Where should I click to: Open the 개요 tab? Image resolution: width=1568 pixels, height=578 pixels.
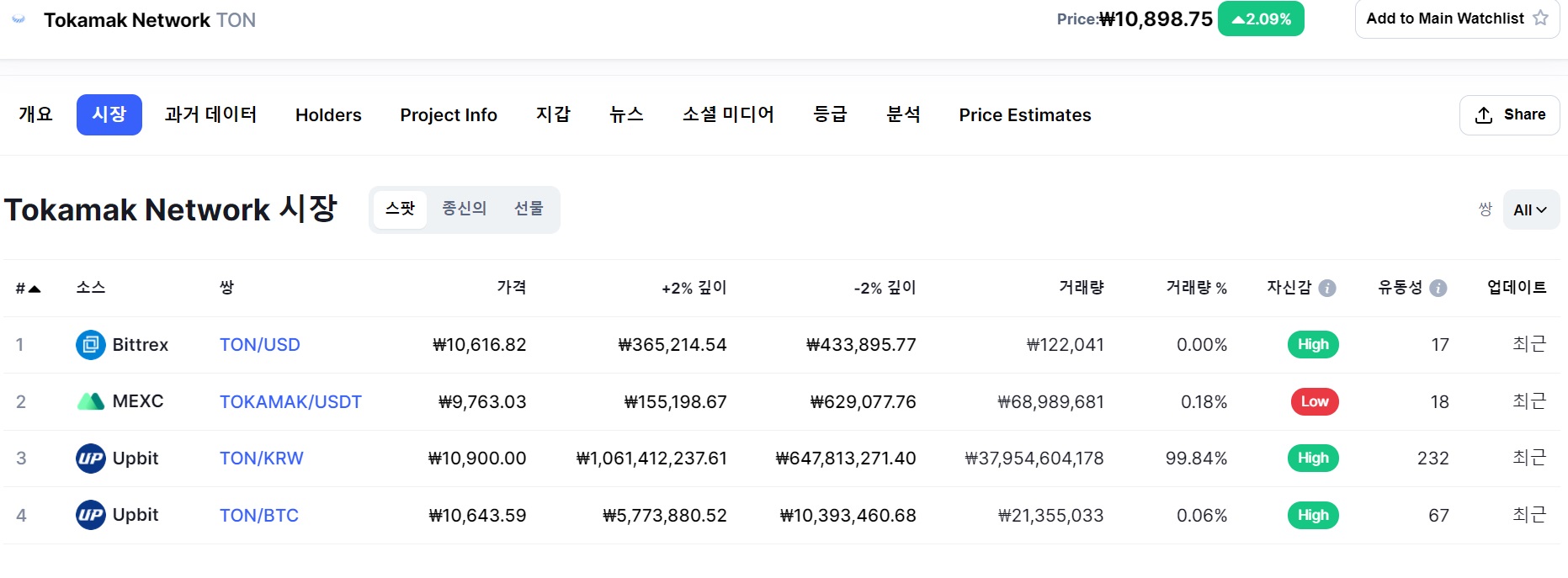click(36, 114)
